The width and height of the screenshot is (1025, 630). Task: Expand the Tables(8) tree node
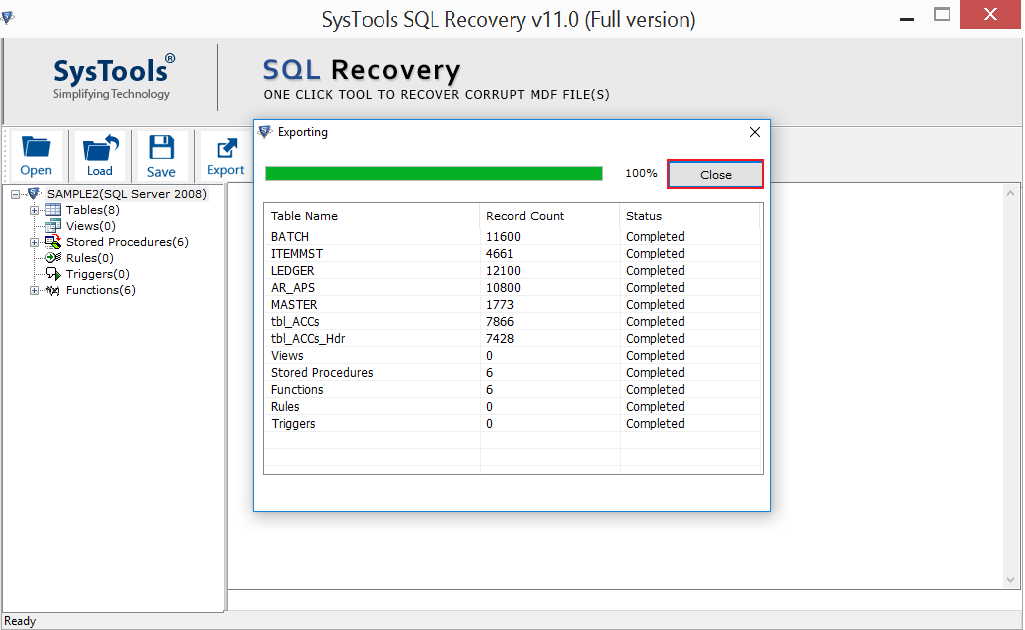[x=34, y=210]
